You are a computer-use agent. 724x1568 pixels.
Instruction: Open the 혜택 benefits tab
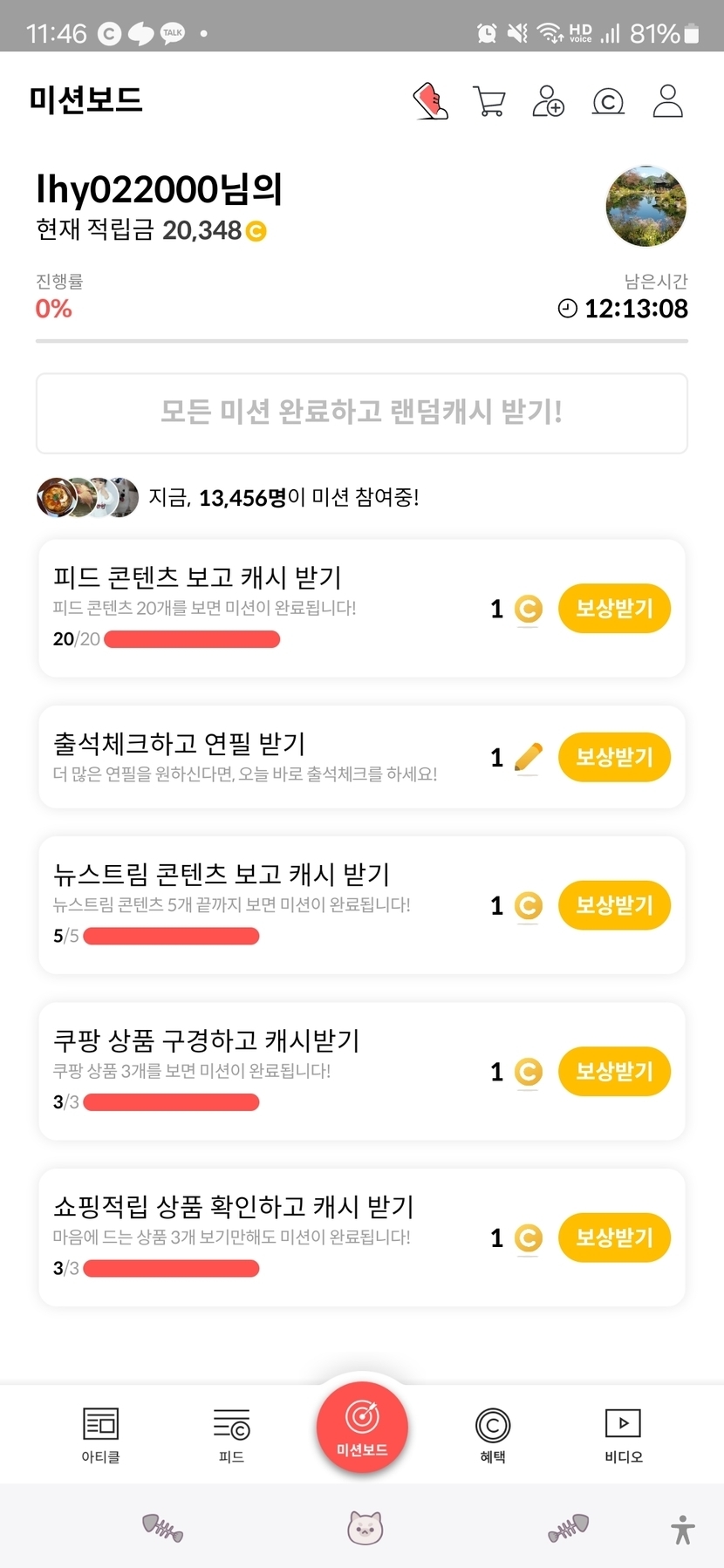493,1435
